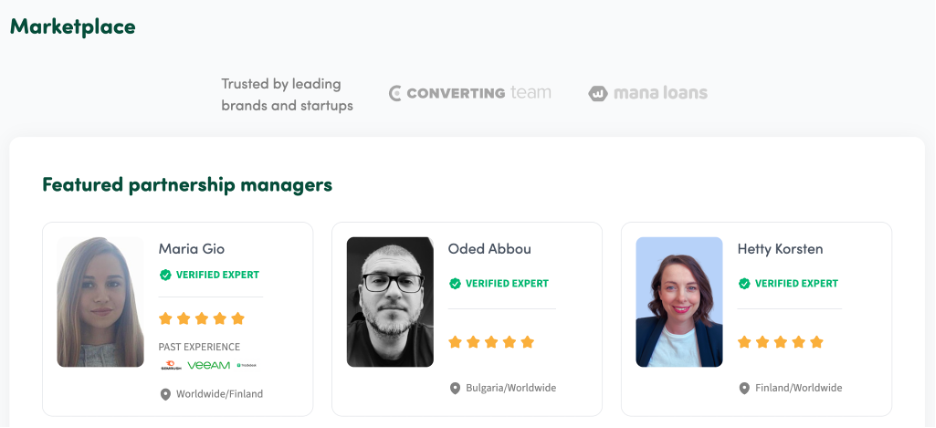Click Oded Abbou's green verified checkmark icon
936x428 pixels.
[455, 284]
